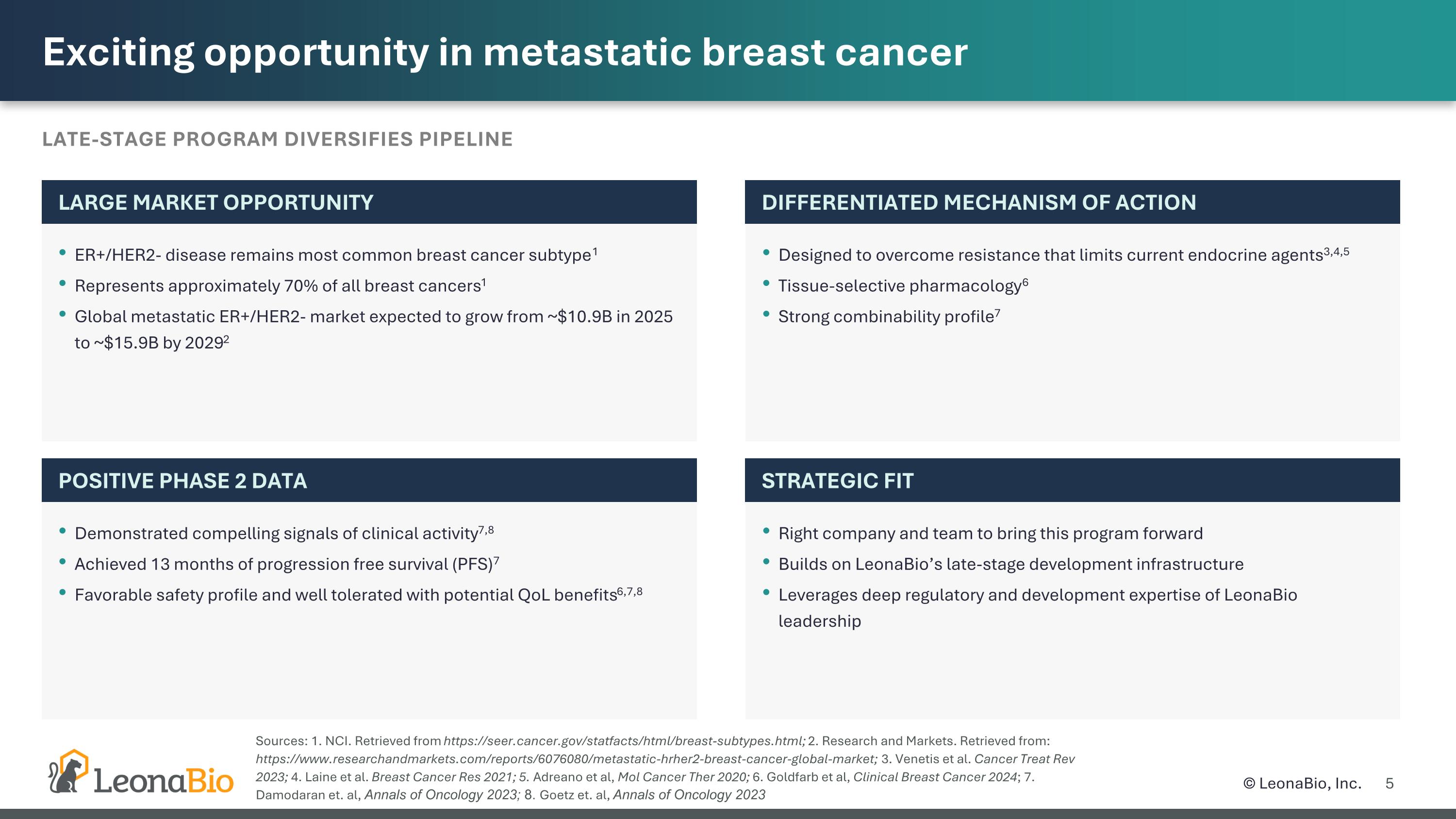Image resolution: width=1456 pixels, height=819 pixels.
Task: Select the 'Right company and team' bullet
Action: pyautogui.click(x=990, y=534)
